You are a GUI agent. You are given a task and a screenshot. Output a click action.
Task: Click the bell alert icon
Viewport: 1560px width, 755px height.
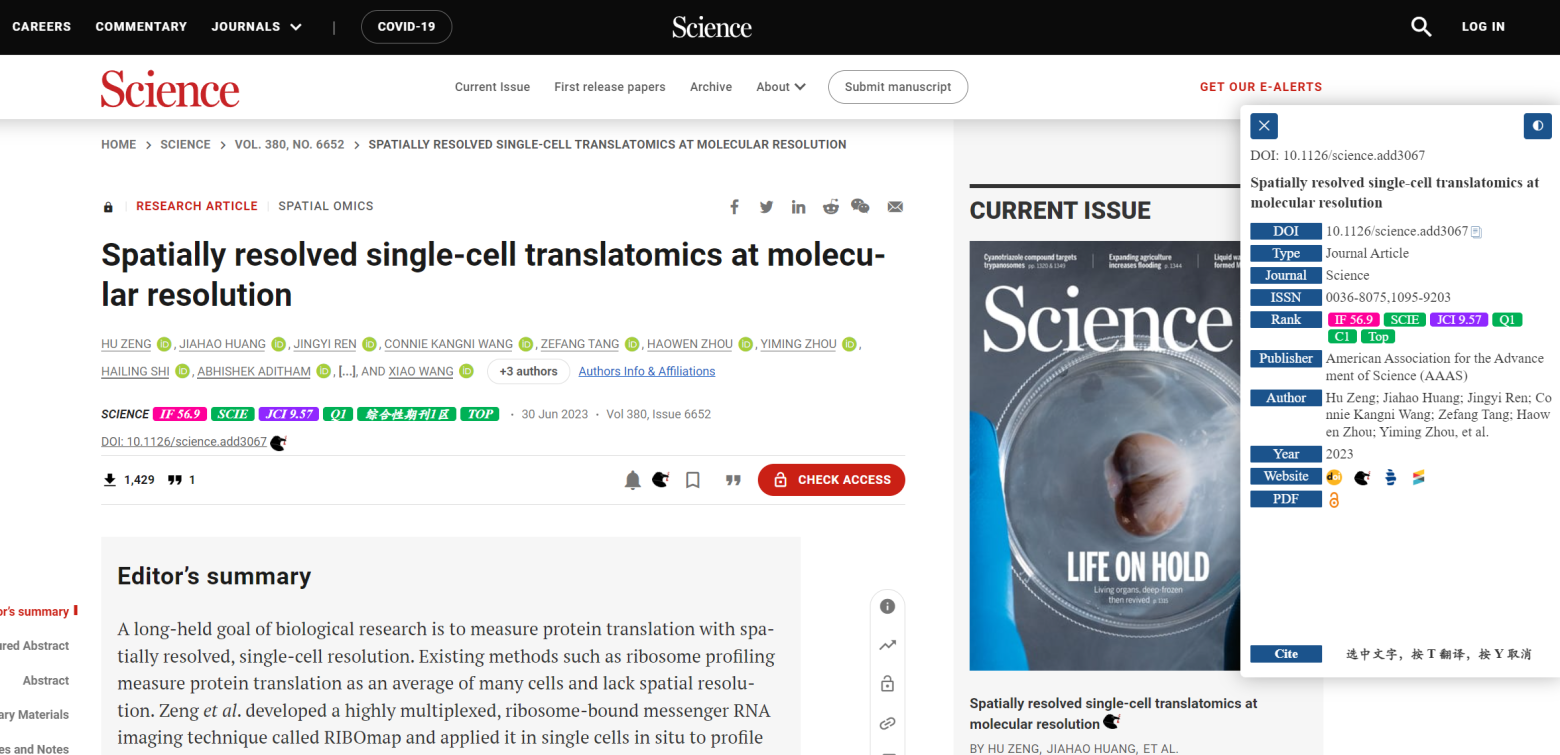pos(632,480)
